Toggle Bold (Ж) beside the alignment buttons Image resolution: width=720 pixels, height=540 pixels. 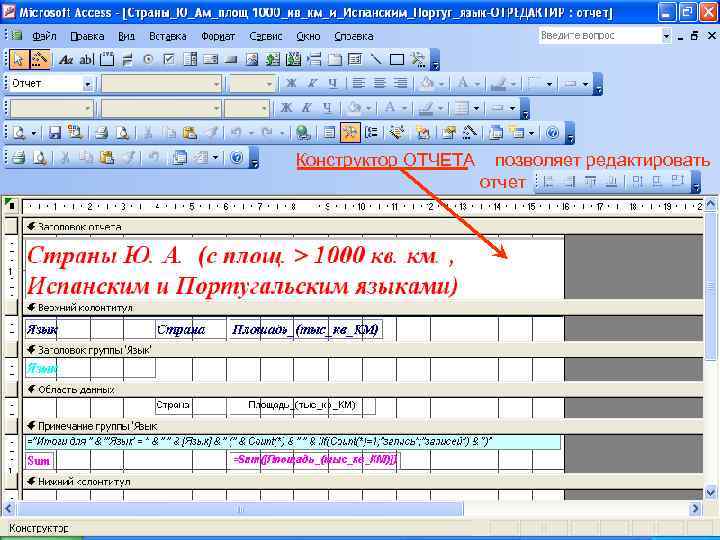click(291, 84)
